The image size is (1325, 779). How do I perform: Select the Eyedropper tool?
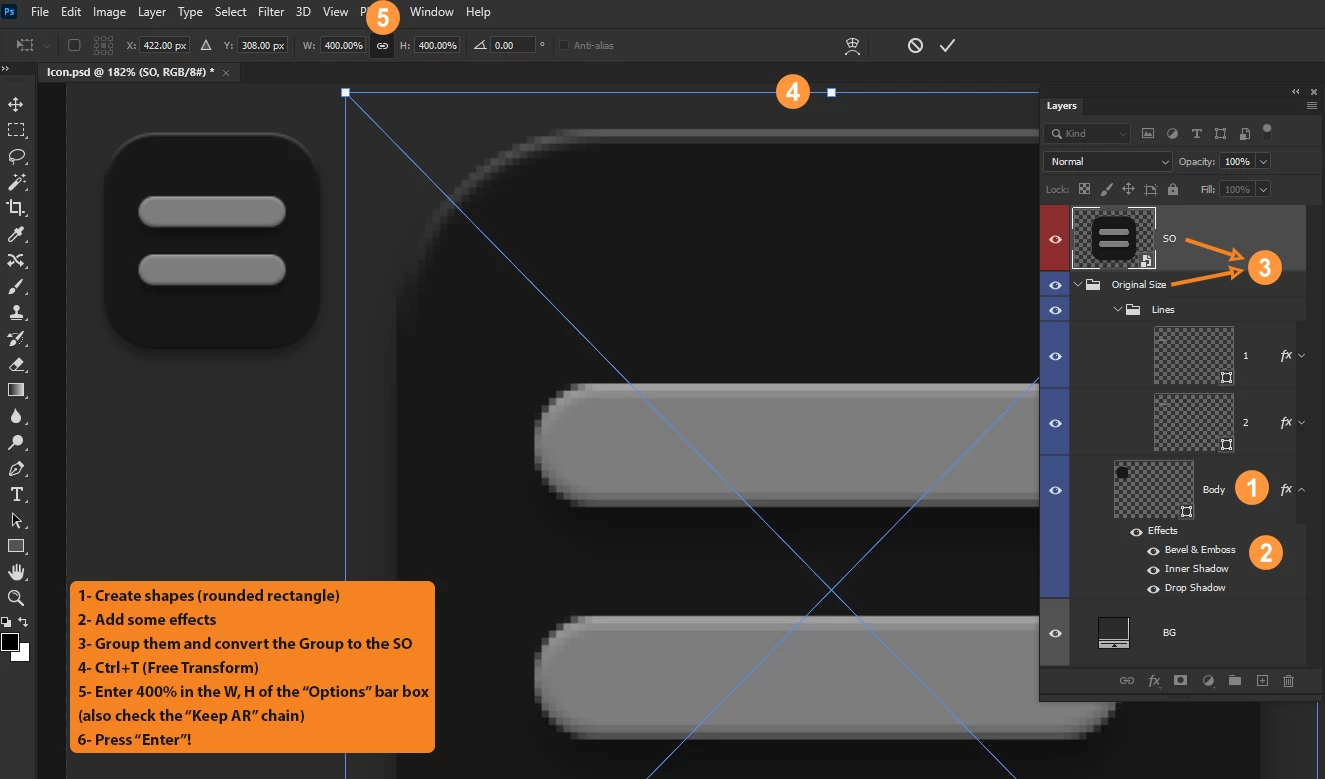[x=16, y=234]
